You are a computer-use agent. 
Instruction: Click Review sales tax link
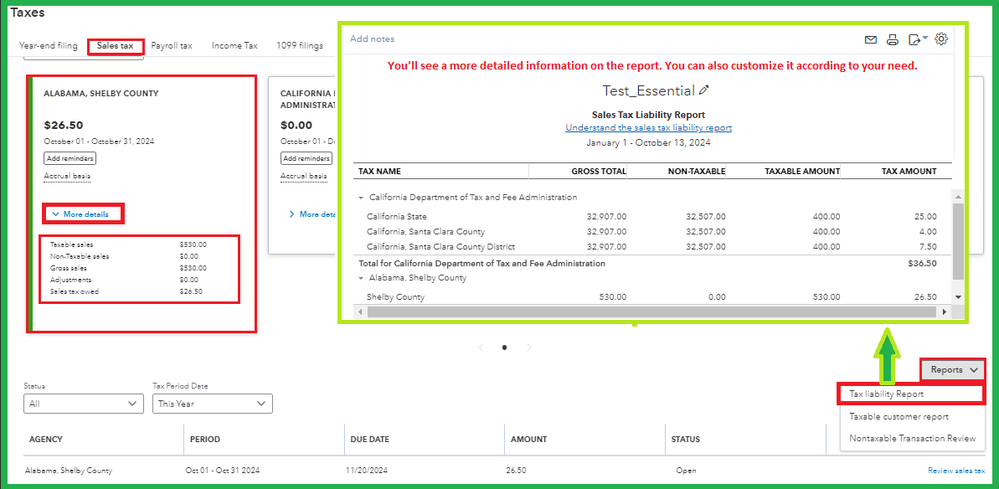click(x=956, y=471)
